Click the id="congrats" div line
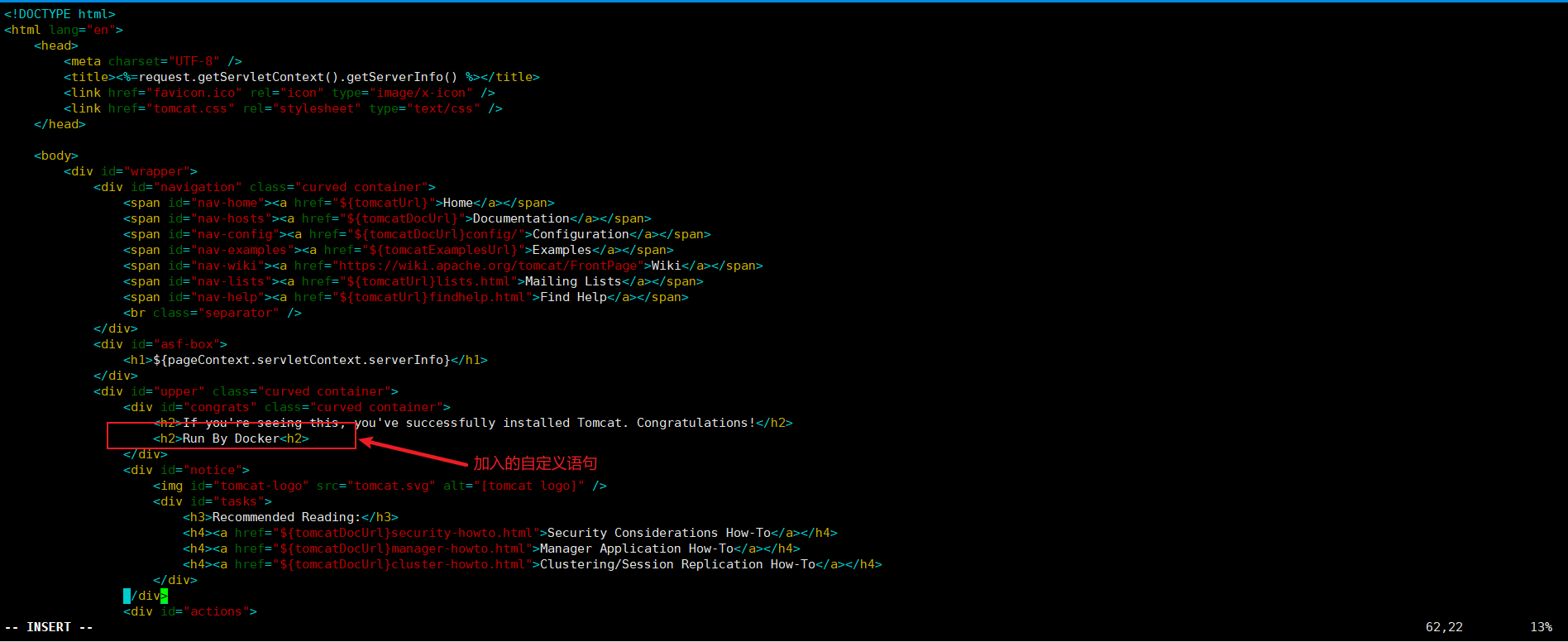1568x642 pixels. [287, 407]
